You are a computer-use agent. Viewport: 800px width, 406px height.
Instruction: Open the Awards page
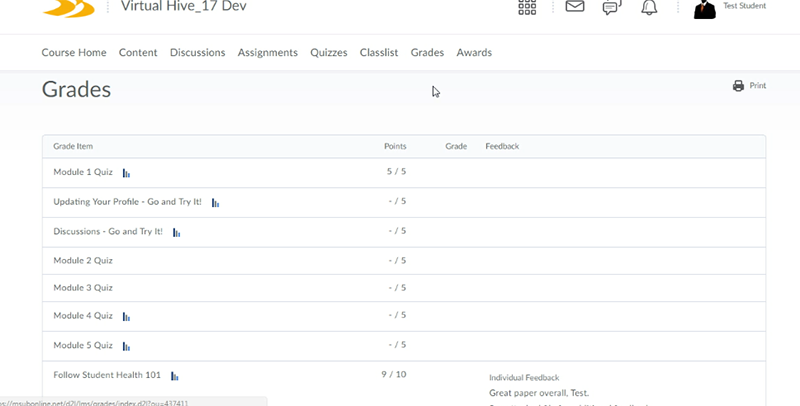pyautogui.click(x=474, y=52)
